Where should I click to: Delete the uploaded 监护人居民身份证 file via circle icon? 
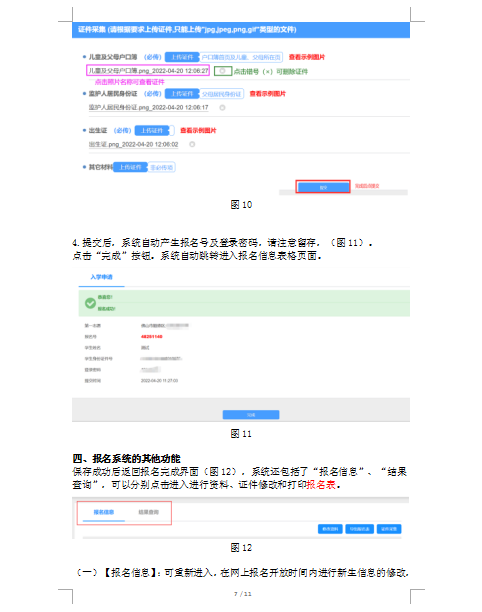click(222, 108)
